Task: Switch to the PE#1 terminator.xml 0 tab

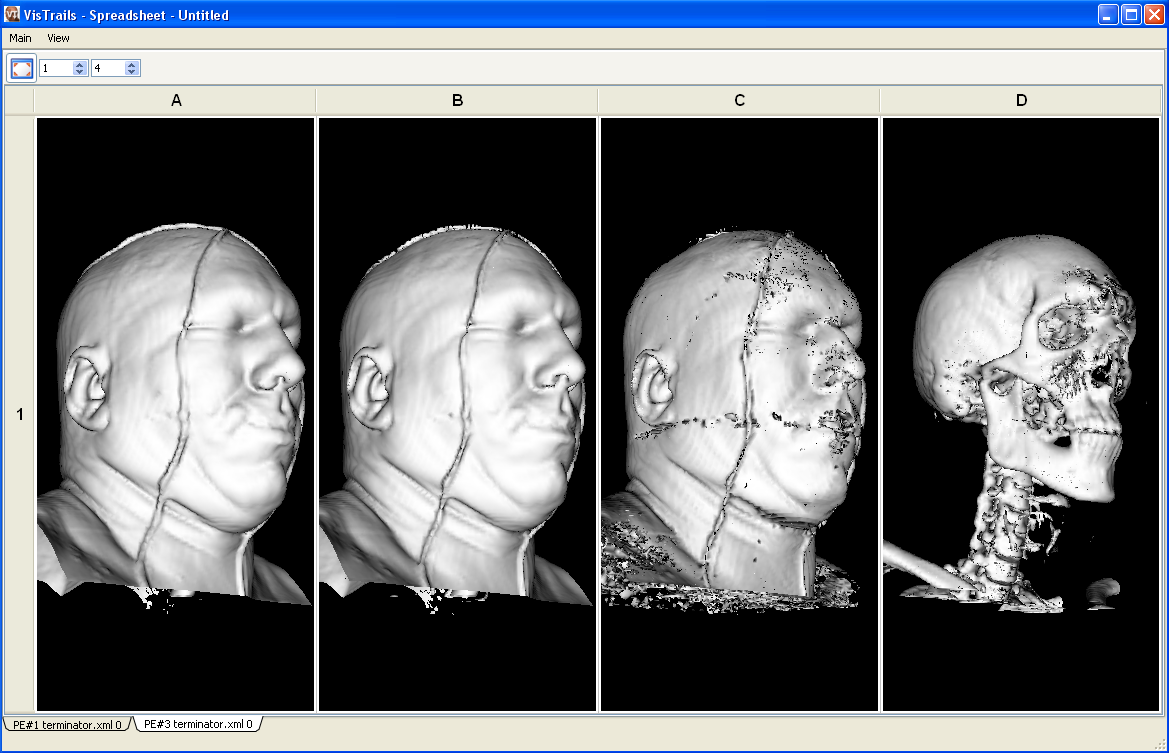Action: (x=67, y=724)
